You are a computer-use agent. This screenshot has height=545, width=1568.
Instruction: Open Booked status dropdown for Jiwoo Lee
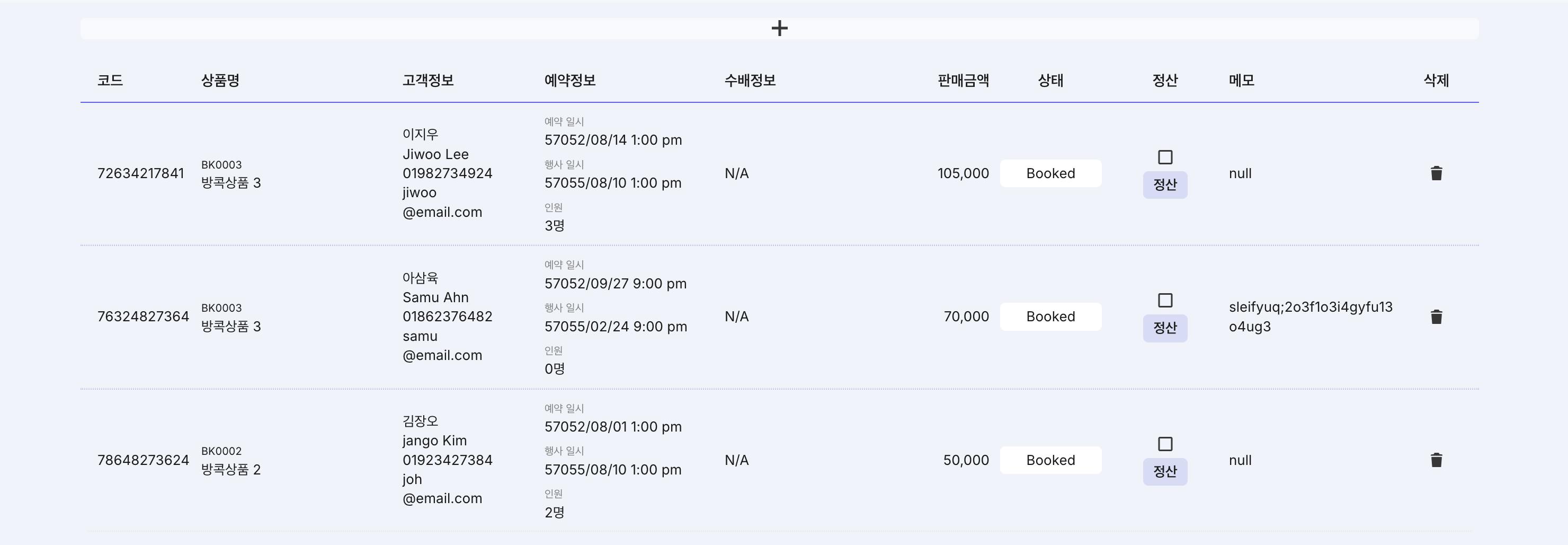(1050, 173)
